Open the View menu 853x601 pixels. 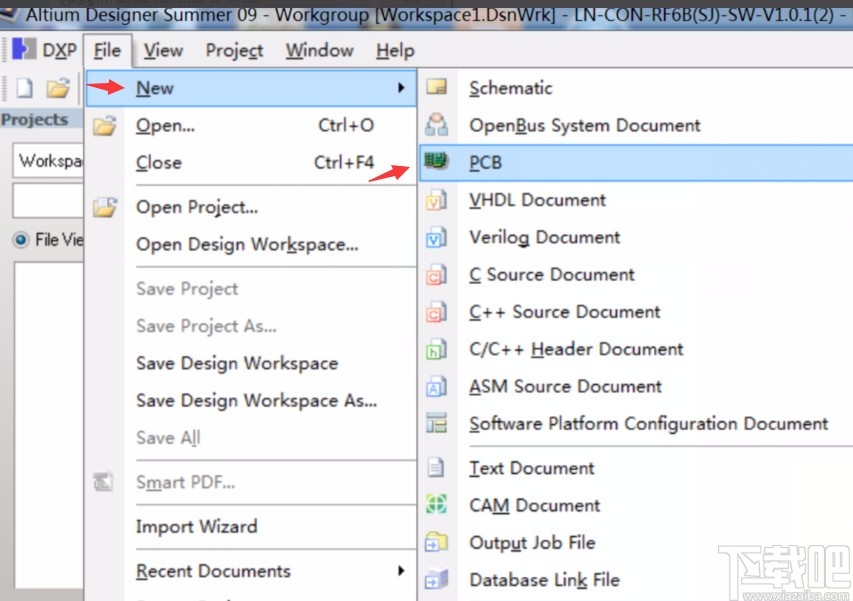(163, 51)
